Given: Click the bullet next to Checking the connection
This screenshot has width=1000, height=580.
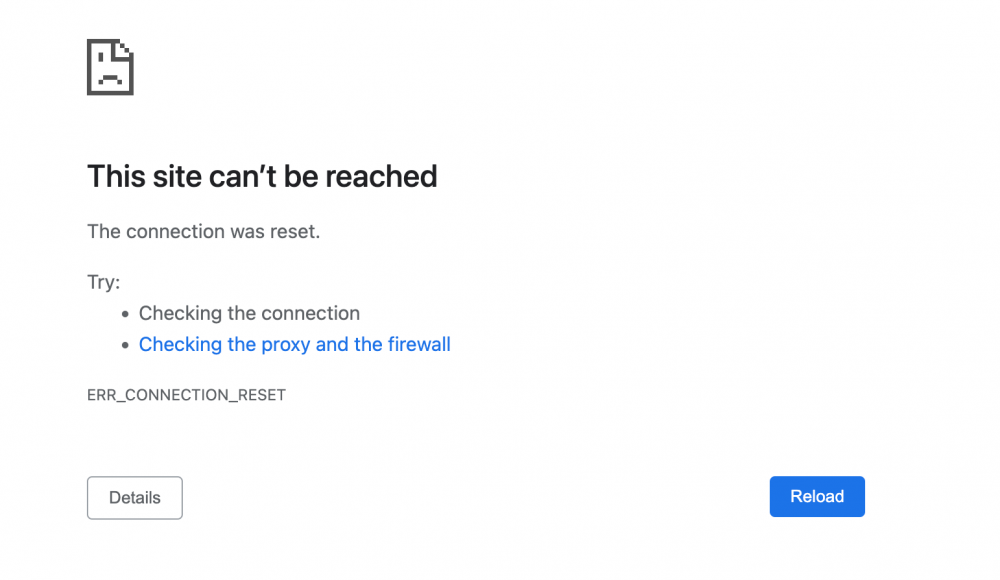Looking at the screenshot, I should 124,313.
